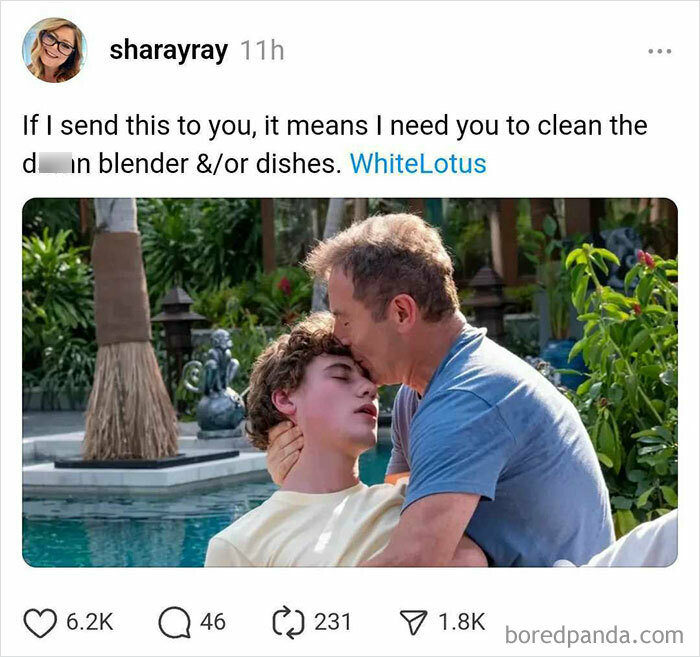Open replies via the comment bubble icon
The width and height of the screenshot is (700, 657).
[x=175, y=623]
